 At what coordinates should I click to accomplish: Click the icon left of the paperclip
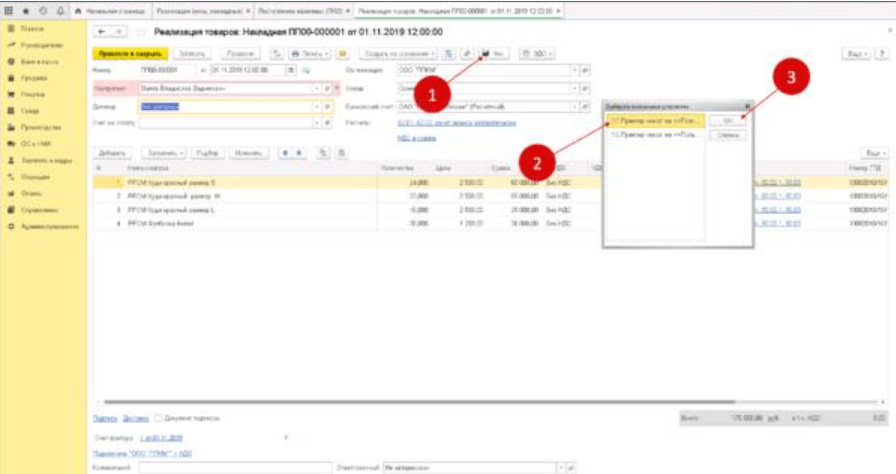pos(449,54)
